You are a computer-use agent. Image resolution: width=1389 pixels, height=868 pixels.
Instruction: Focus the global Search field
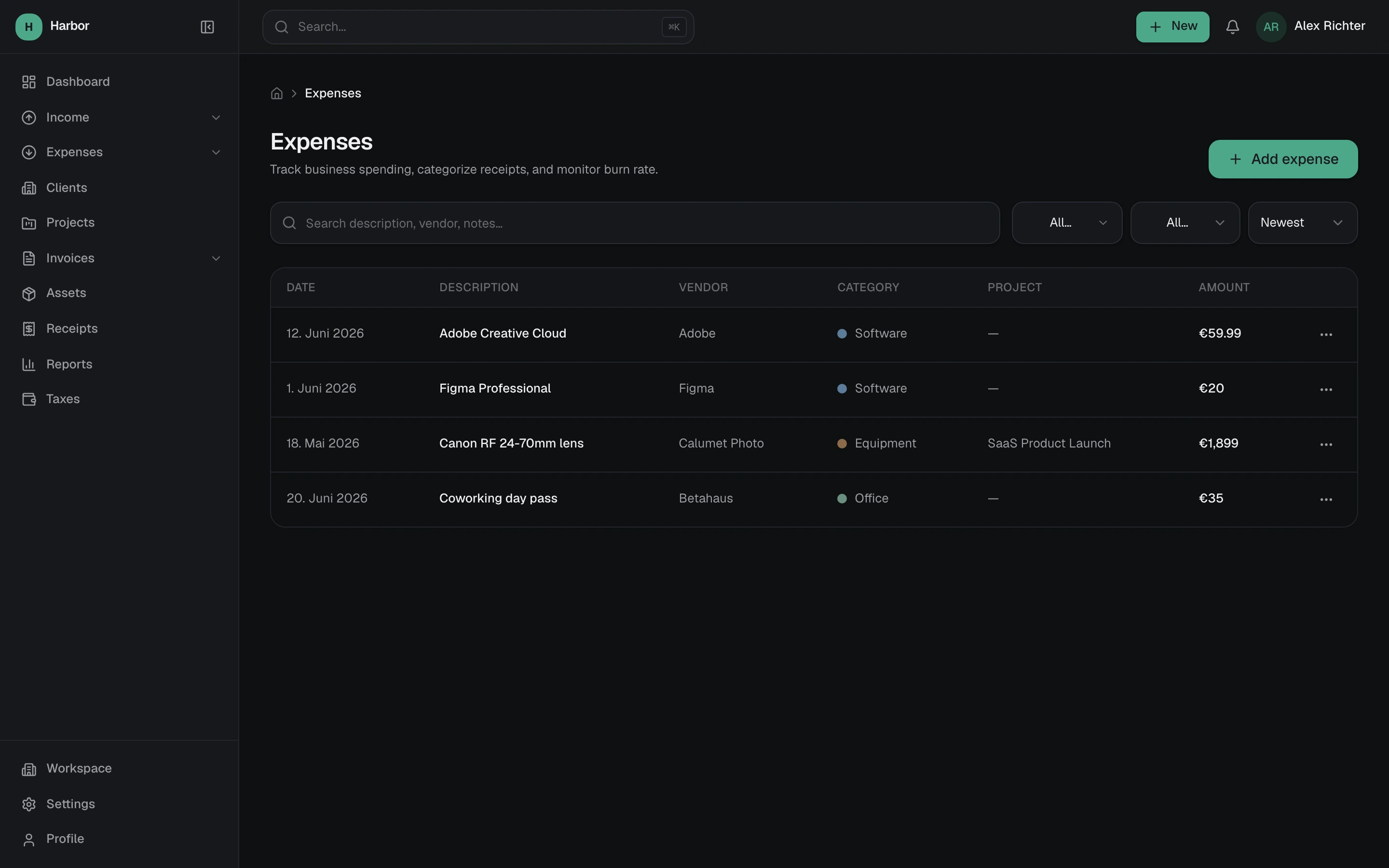click(x=478, y=27)
